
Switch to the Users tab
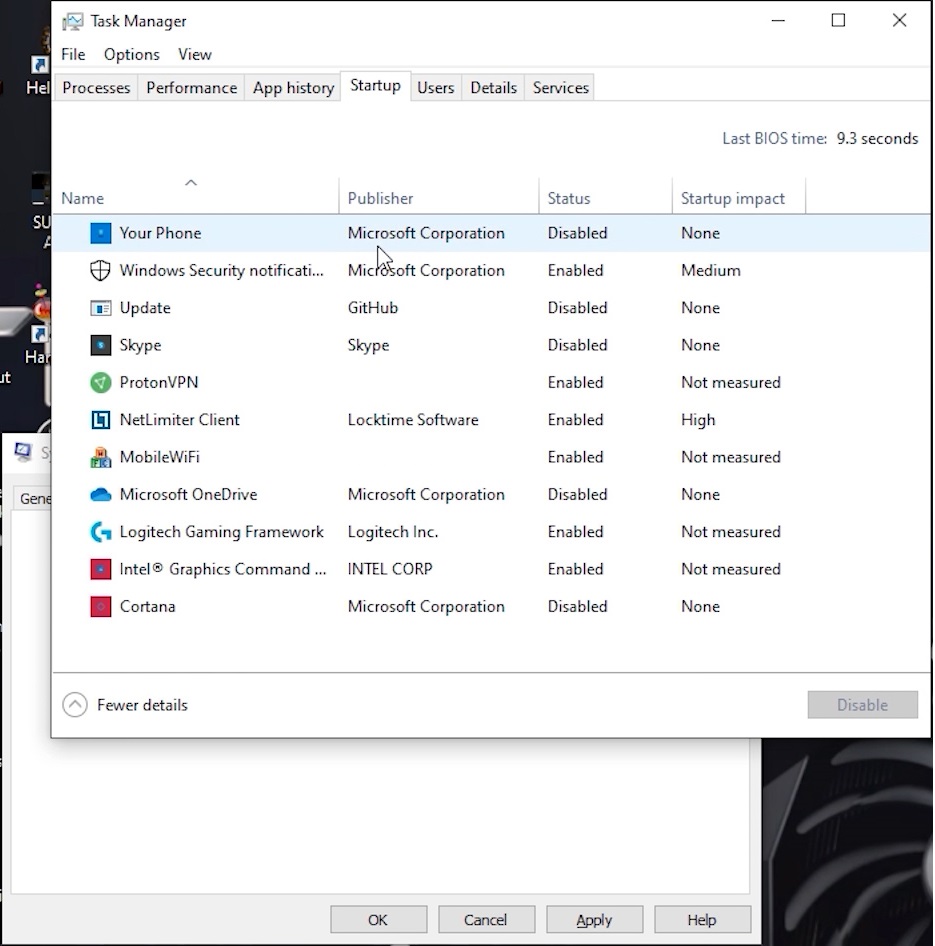[x=436, y=88]
